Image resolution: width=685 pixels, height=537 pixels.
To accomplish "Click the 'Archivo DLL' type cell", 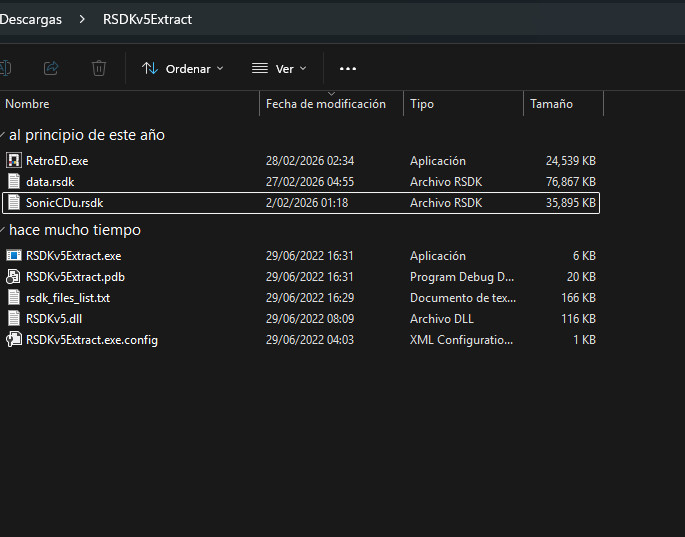I will click(442, 319).
